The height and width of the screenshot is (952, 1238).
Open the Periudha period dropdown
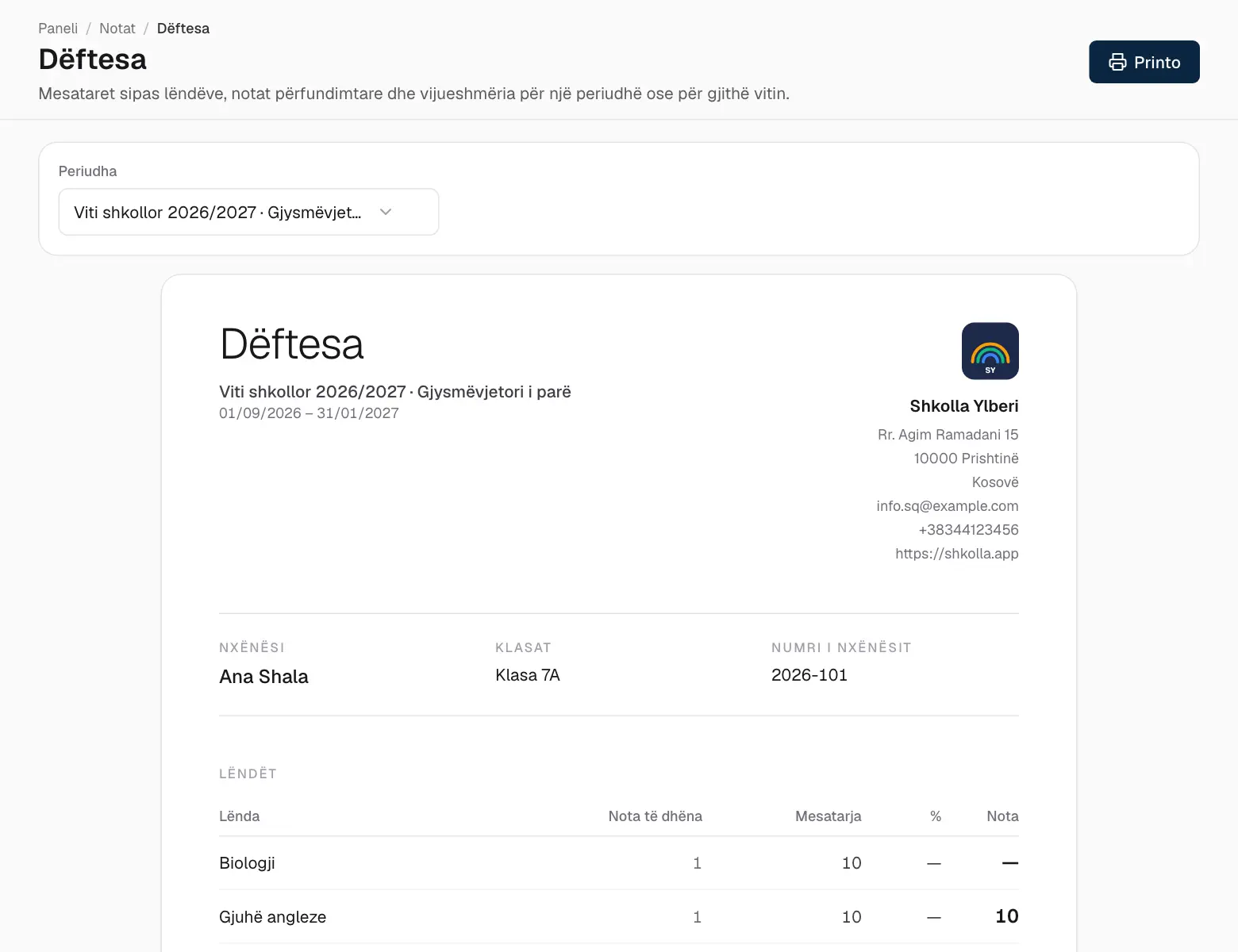pos(248,212)
